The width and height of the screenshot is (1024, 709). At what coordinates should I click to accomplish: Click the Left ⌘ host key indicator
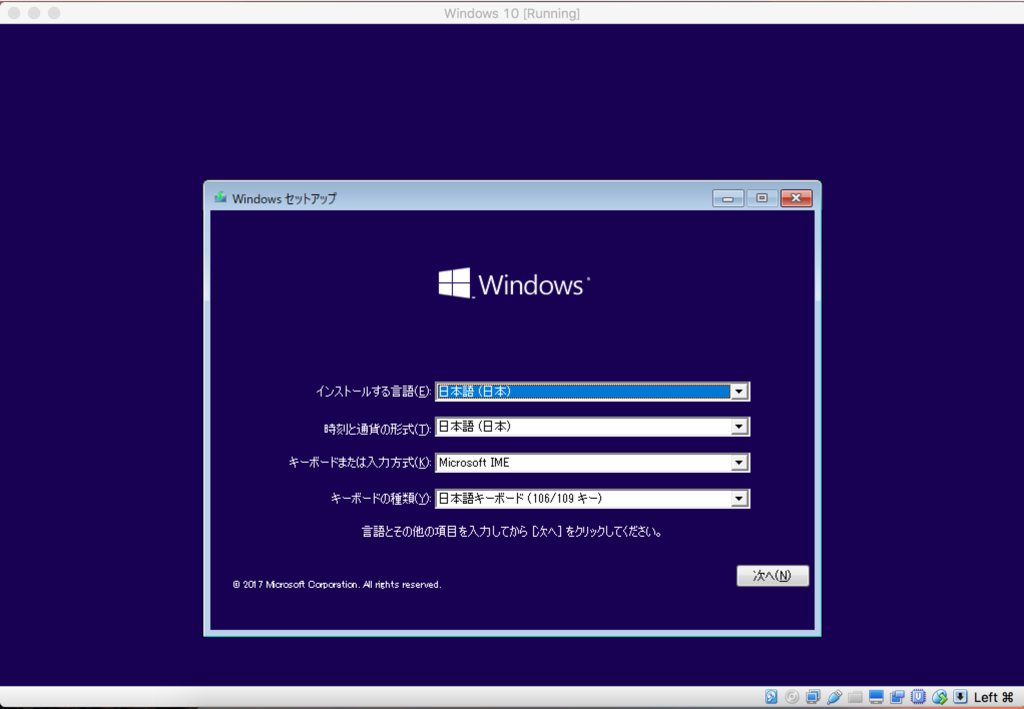tap(995, 696)
